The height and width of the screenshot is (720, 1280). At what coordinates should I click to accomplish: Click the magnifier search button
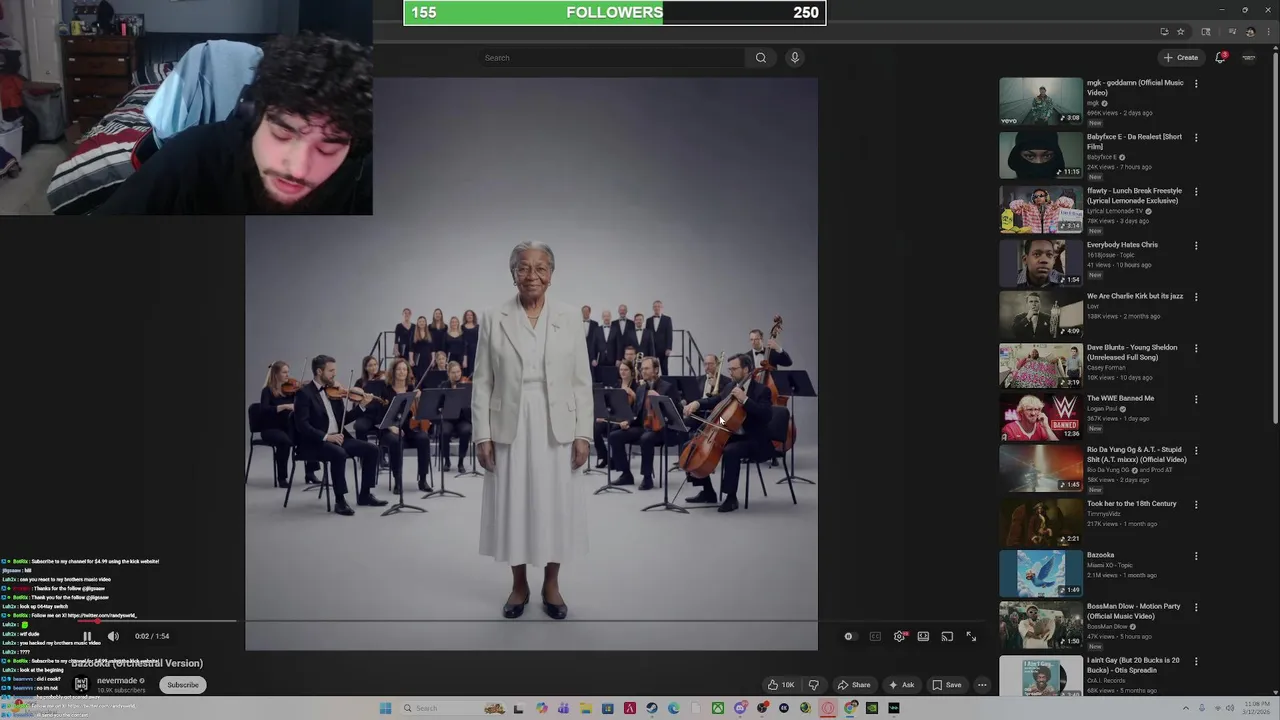761,58
